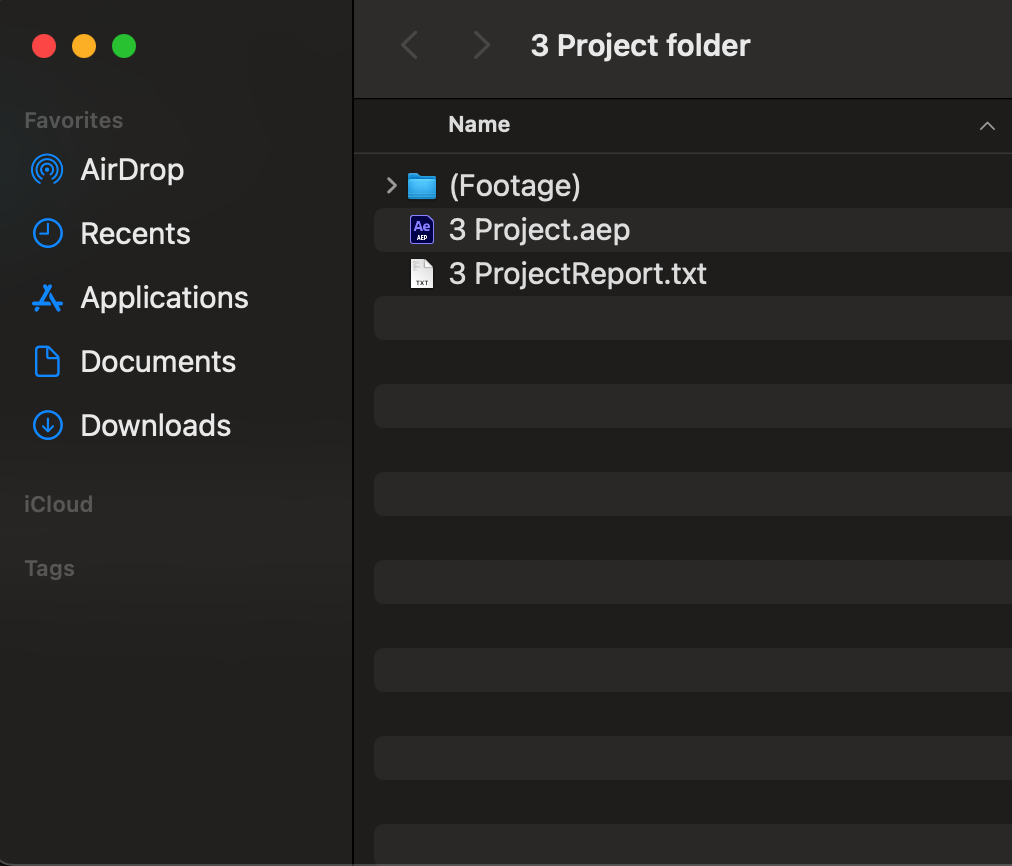This screenshot has height=866, width=1012.
Task: Open Downloads from the sidebar
Action: tap(155, 426)
